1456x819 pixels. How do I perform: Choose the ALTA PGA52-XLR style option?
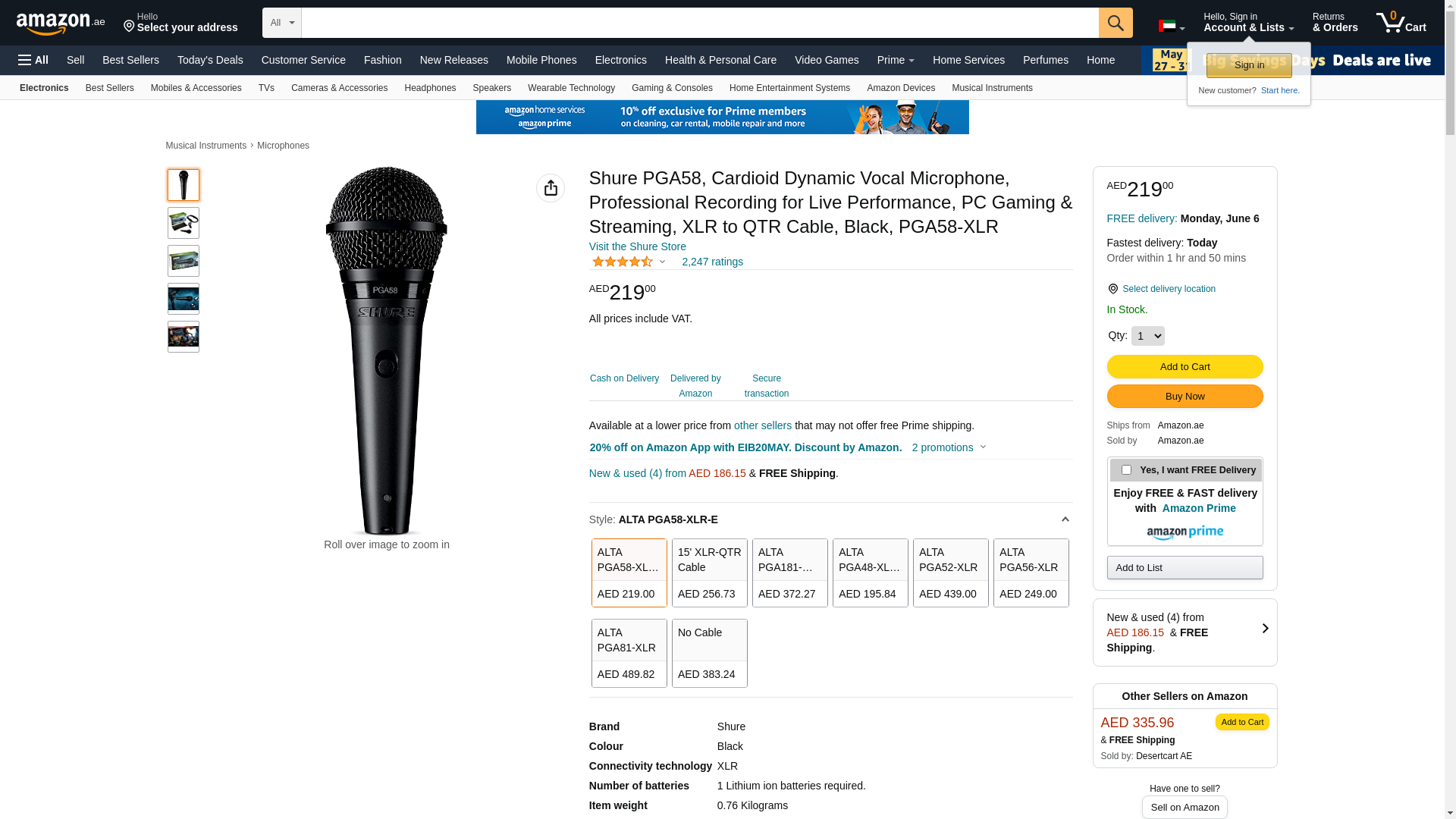[950, 573]
